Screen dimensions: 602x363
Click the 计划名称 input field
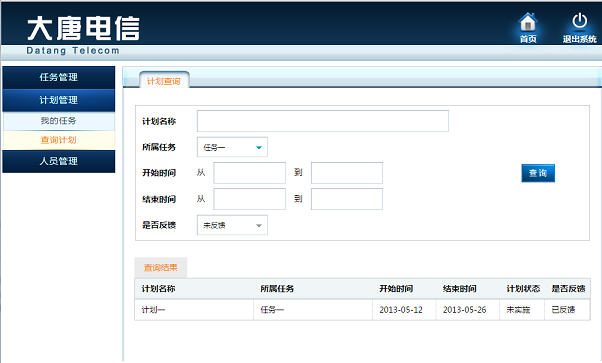(x=322, y=121)
